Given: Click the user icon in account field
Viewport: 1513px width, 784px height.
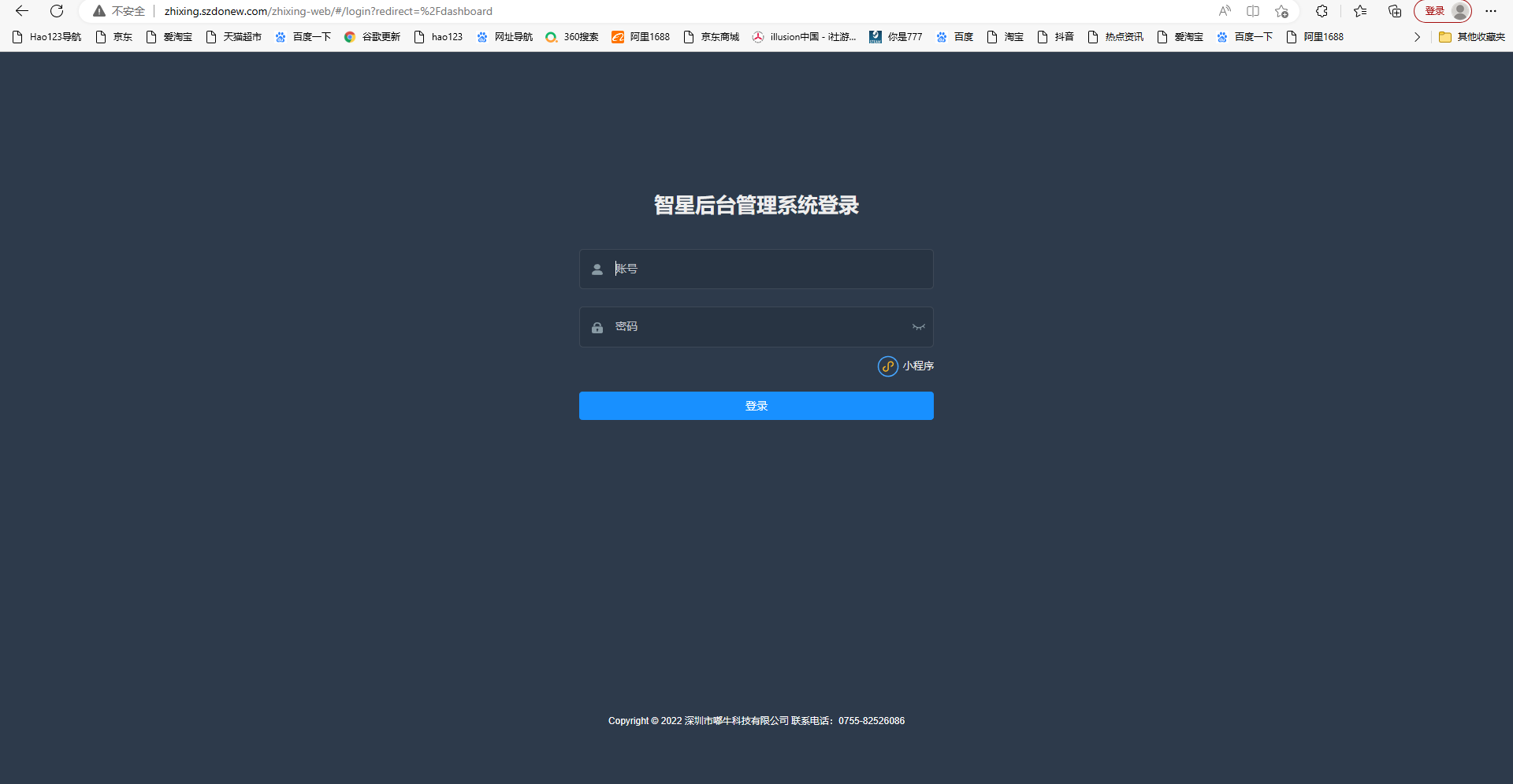Looking at the screenshot, I should pyautogui.click(x=597, y=269).
